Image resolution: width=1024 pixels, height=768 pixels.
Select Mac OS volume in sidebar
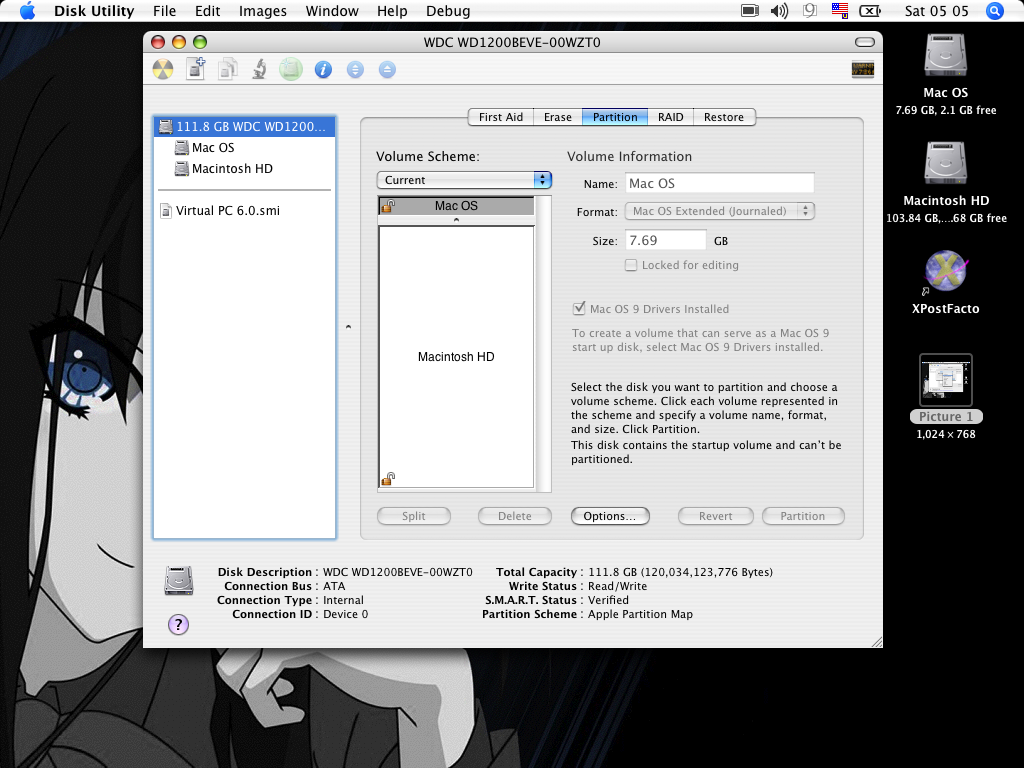pos(244,148)
